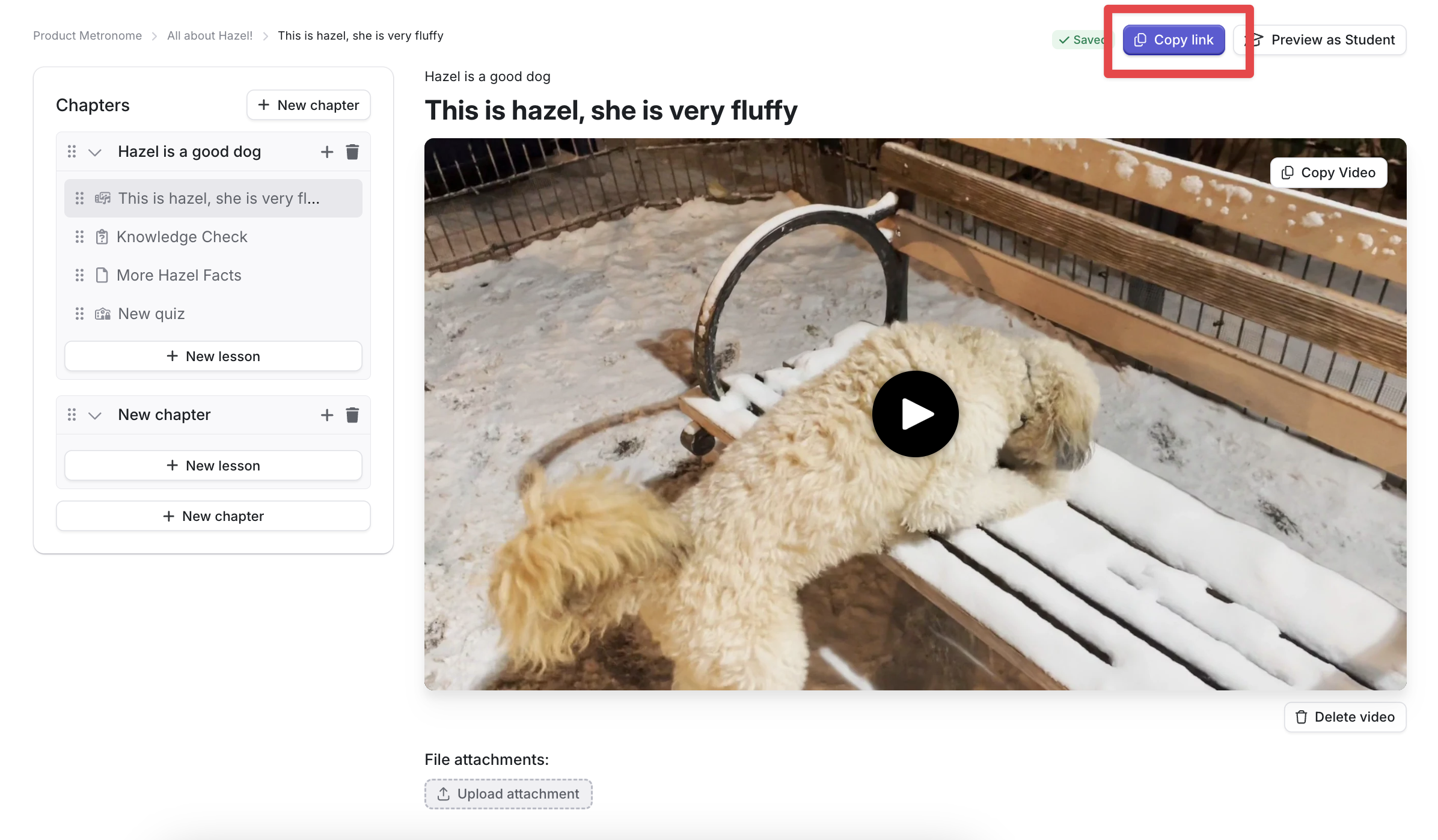The height and width of the screenshot is (840, 1438).
Task: Delete the Hazel is a good dog chapter
Action: point(352,152)
